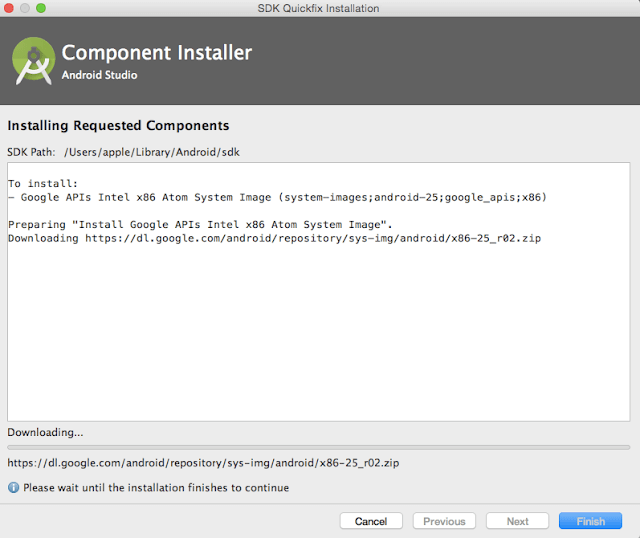Click the 'SDK Path:' label
640x538 pixels.
(x=31, y=152)
